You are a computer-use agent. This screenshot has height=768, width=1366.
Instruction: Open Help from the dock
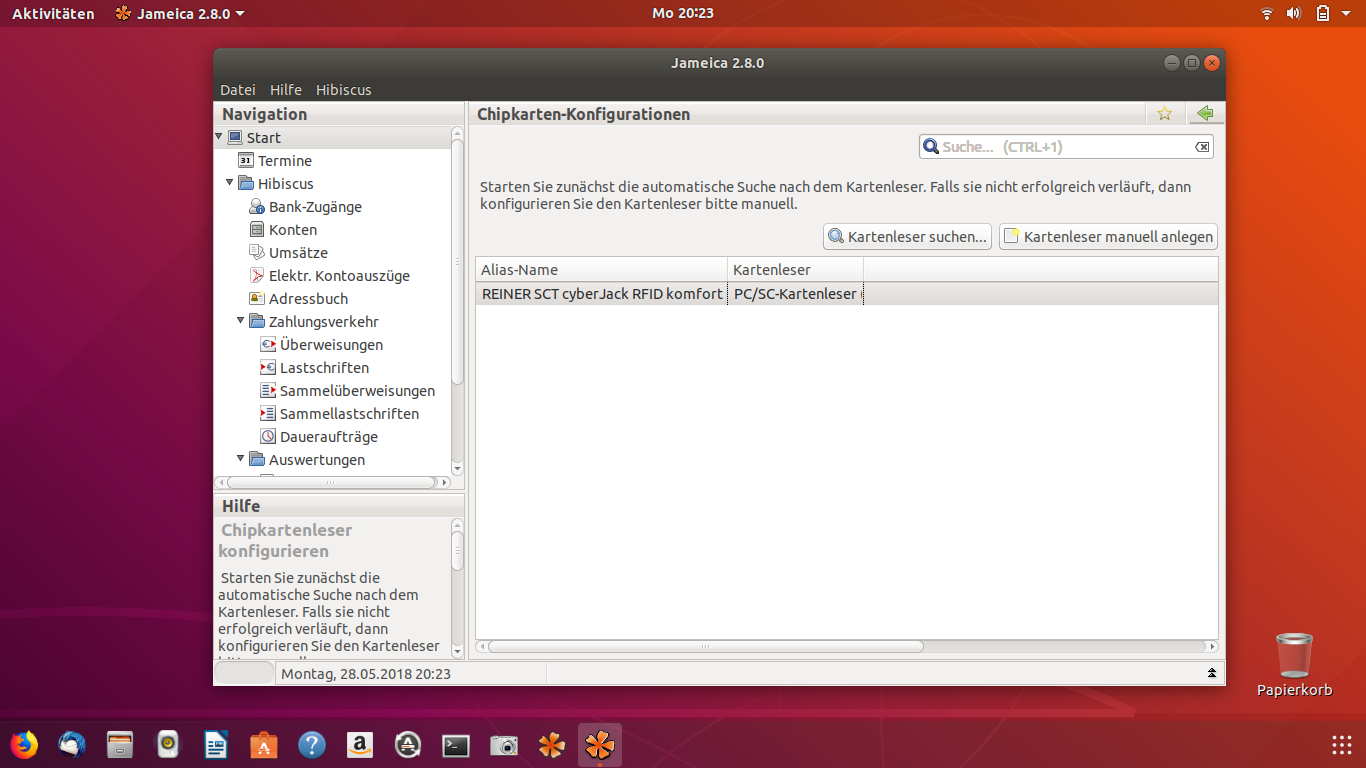(312, 745)
